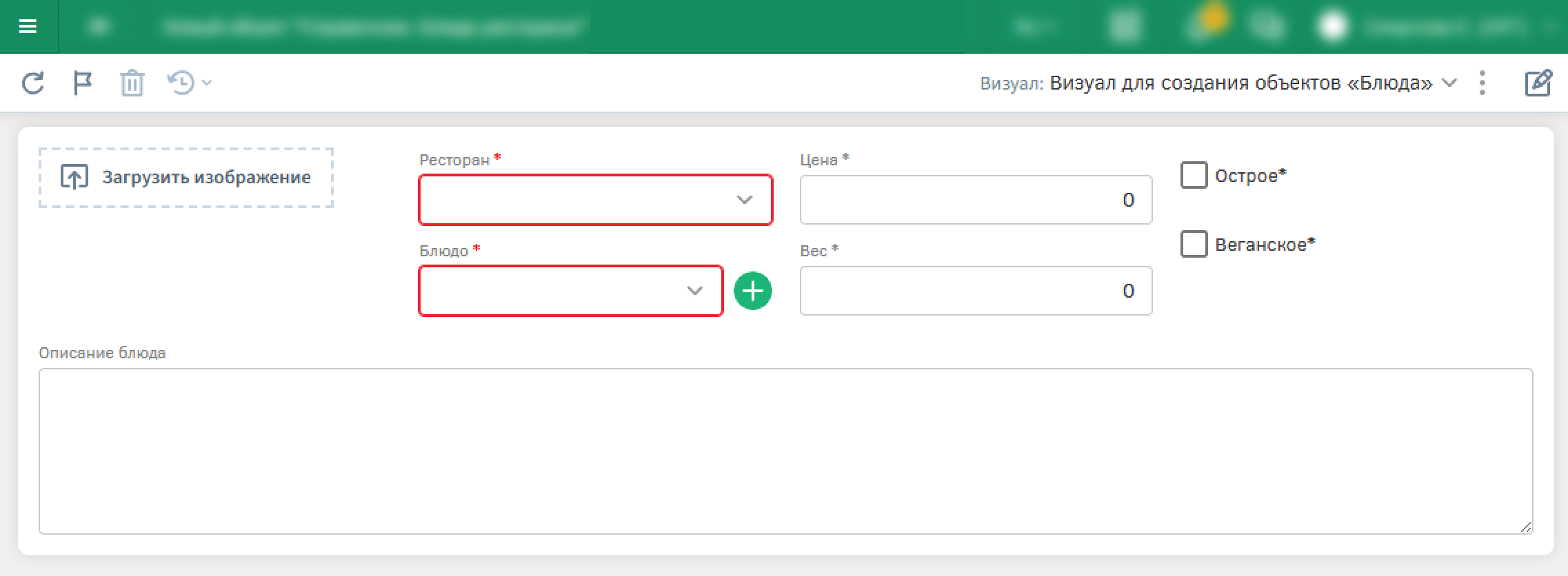
Task: Open the history clock dropdown
Action: coord(189,83)
